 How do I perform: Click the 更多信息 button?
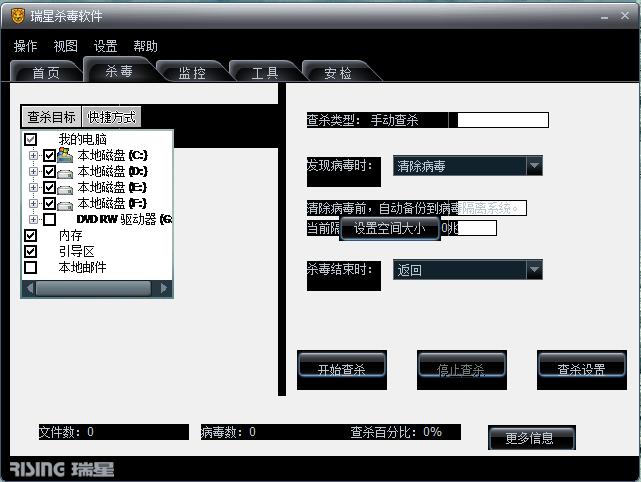[531, 437]
